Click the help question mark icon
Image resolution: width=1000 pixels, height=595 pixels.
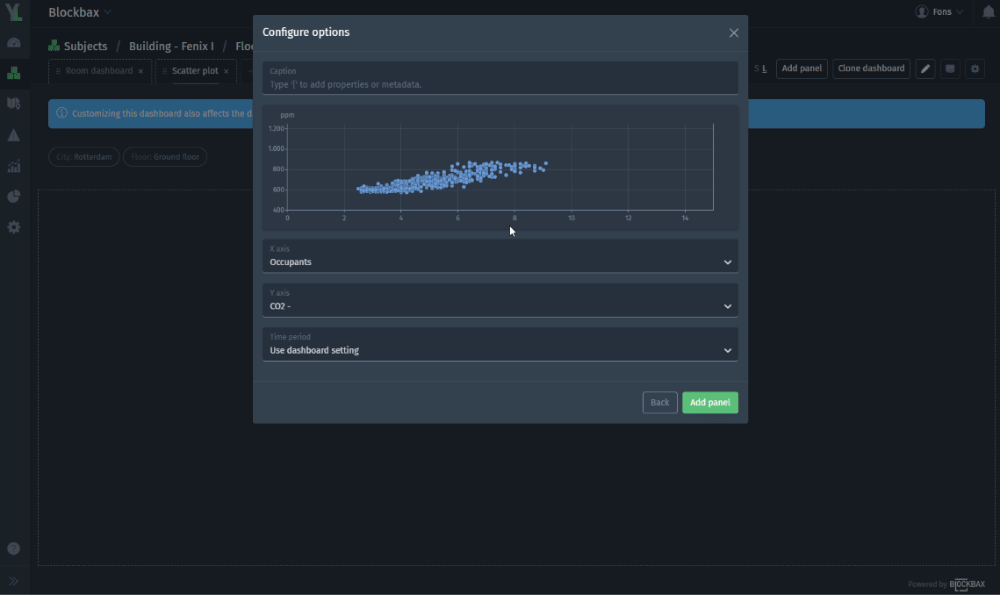[14, 548]
